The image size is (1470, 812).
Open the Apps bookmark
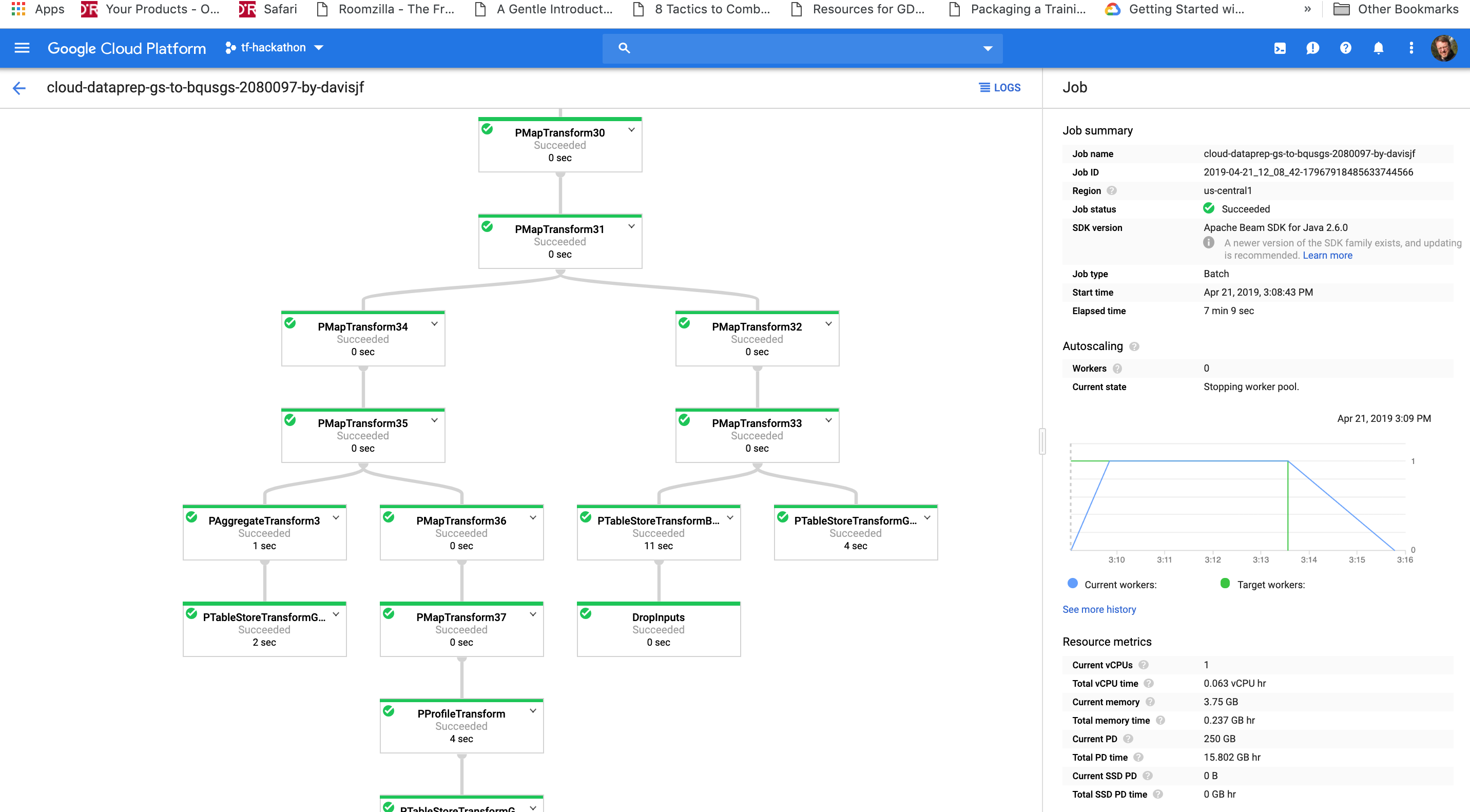tap(37, 9)
